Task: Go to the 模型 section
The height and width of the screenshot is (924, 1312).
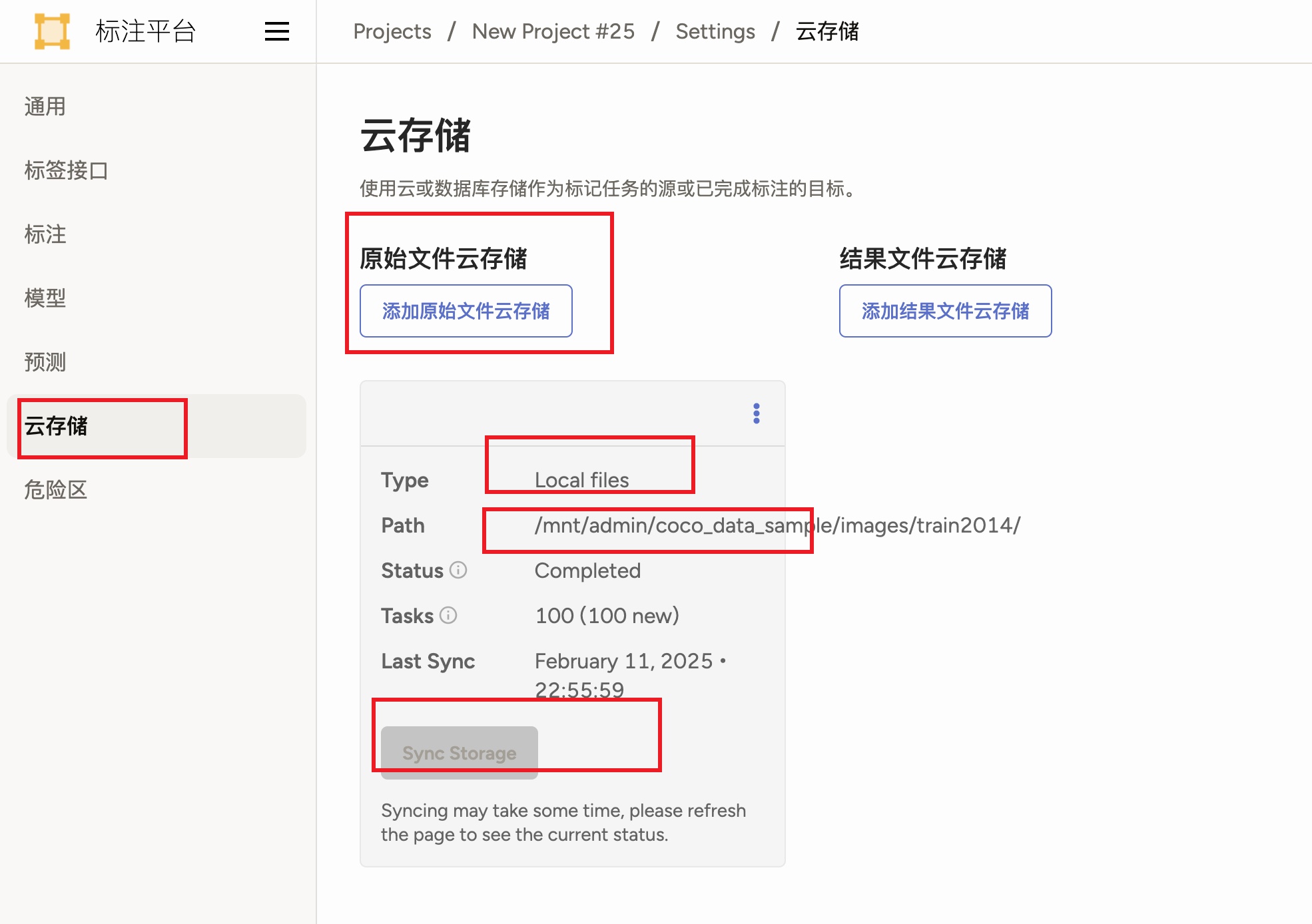Action: coord(44,298)
